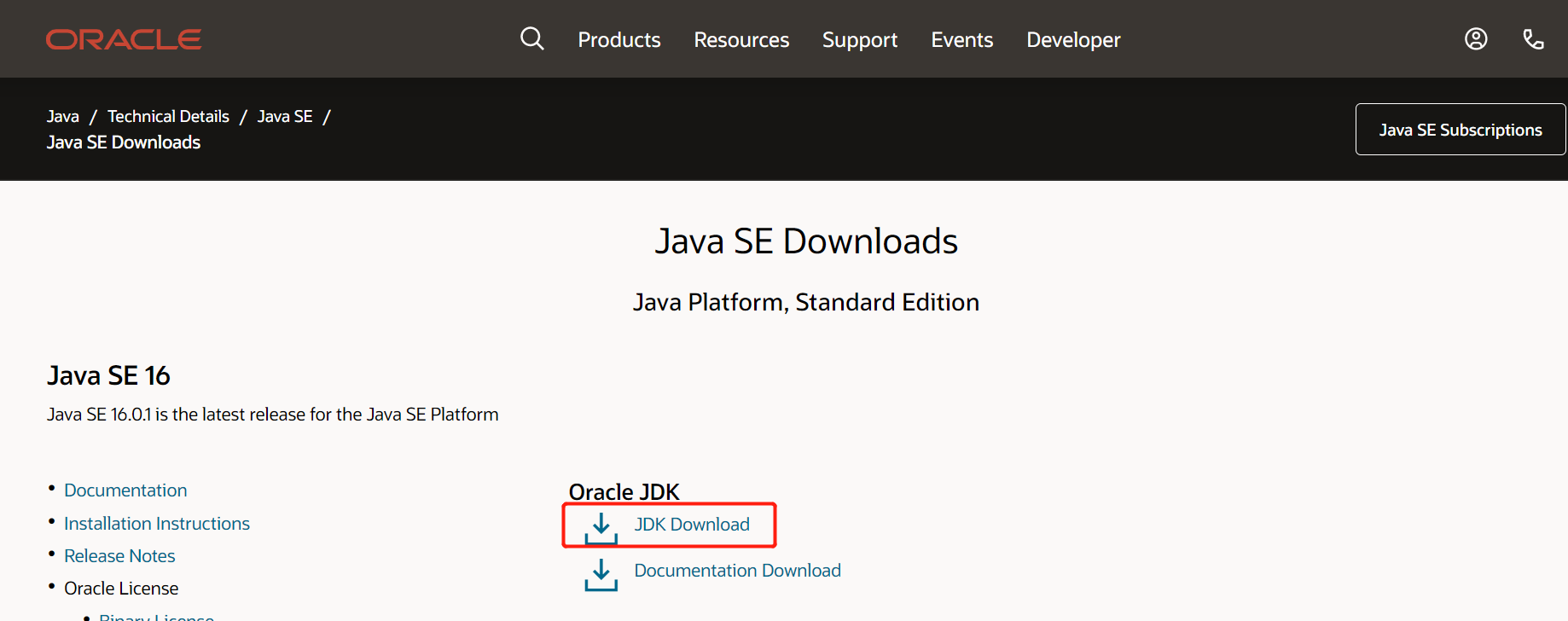The width and height of the screenshot is (1568, 621).
Task: Click the JDK Download link
Action: 692,525
